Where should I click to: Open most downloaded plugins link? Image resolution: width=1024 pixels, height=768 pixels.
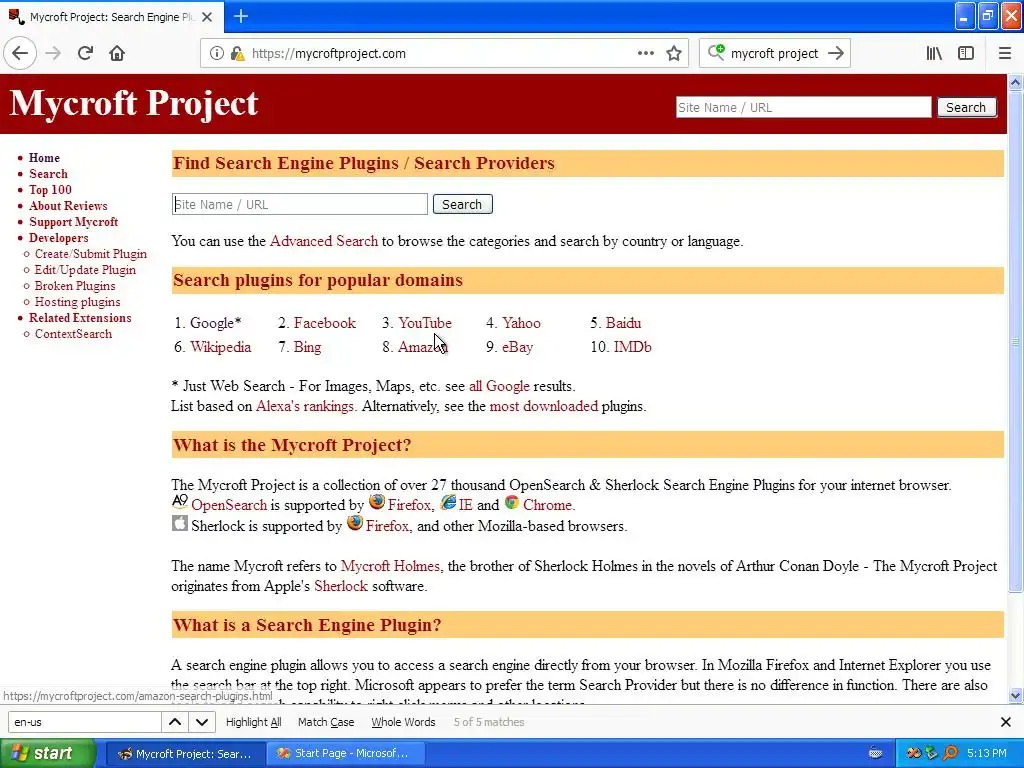click(x=544, y=406)
